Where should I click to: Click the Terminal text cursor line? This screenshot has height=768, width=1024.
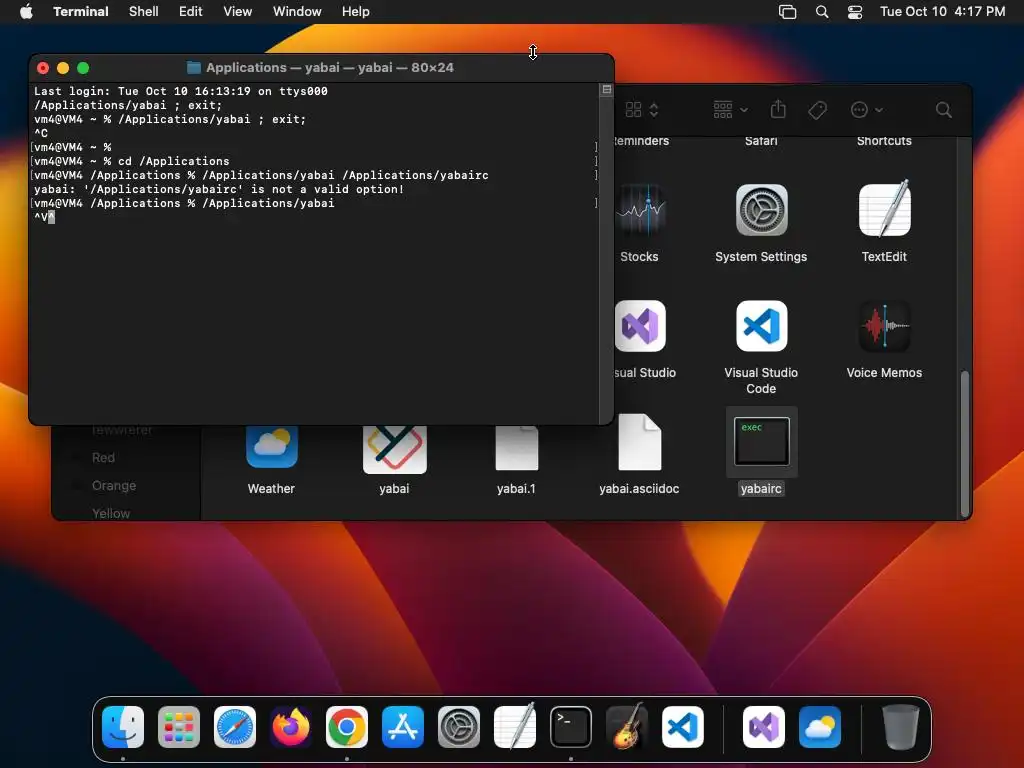tap(44, 217)
